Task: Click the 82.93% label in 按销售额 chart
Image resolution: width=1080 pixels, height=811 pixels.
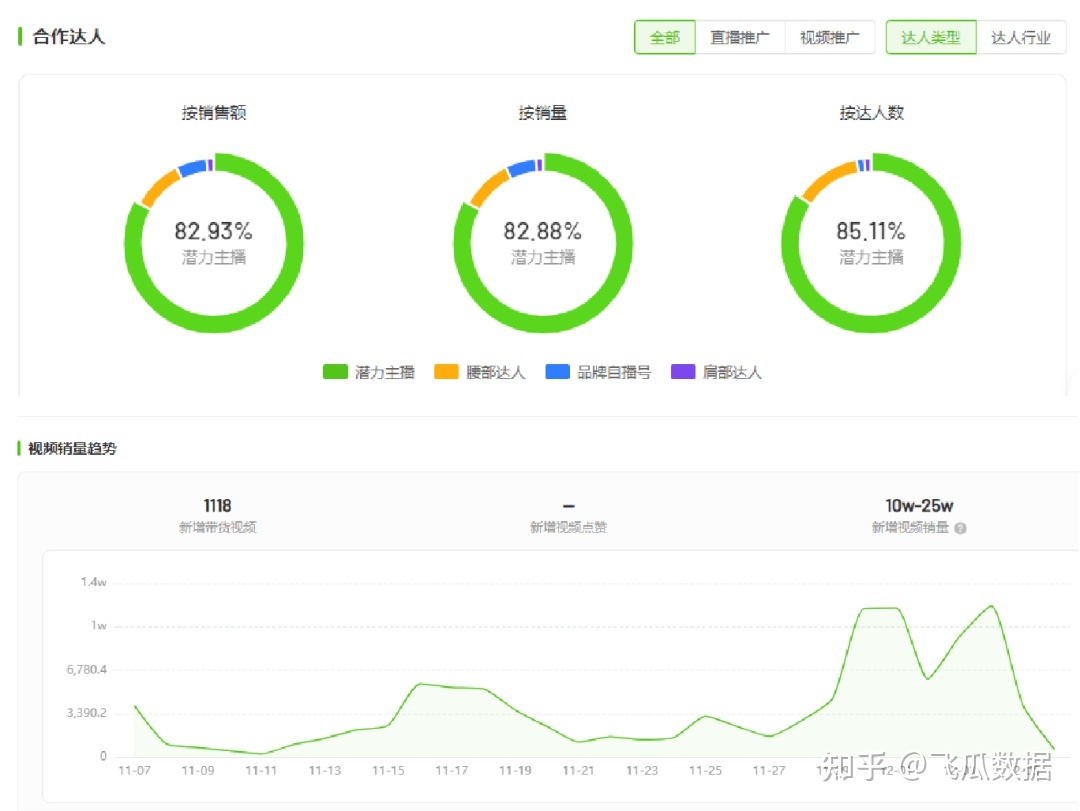Action: (214, 232)
